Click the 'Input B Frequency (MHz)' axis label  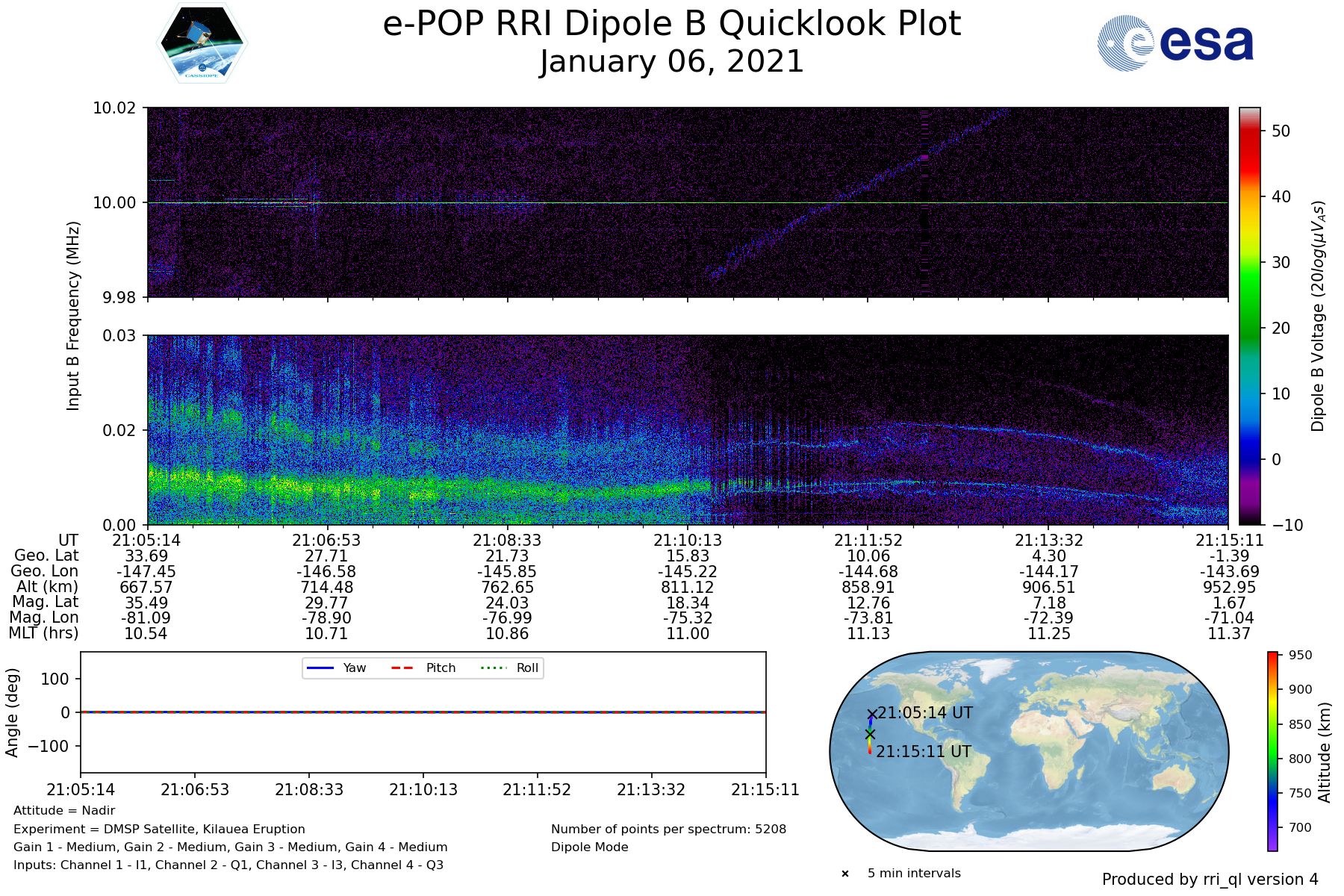pos(73,315)
